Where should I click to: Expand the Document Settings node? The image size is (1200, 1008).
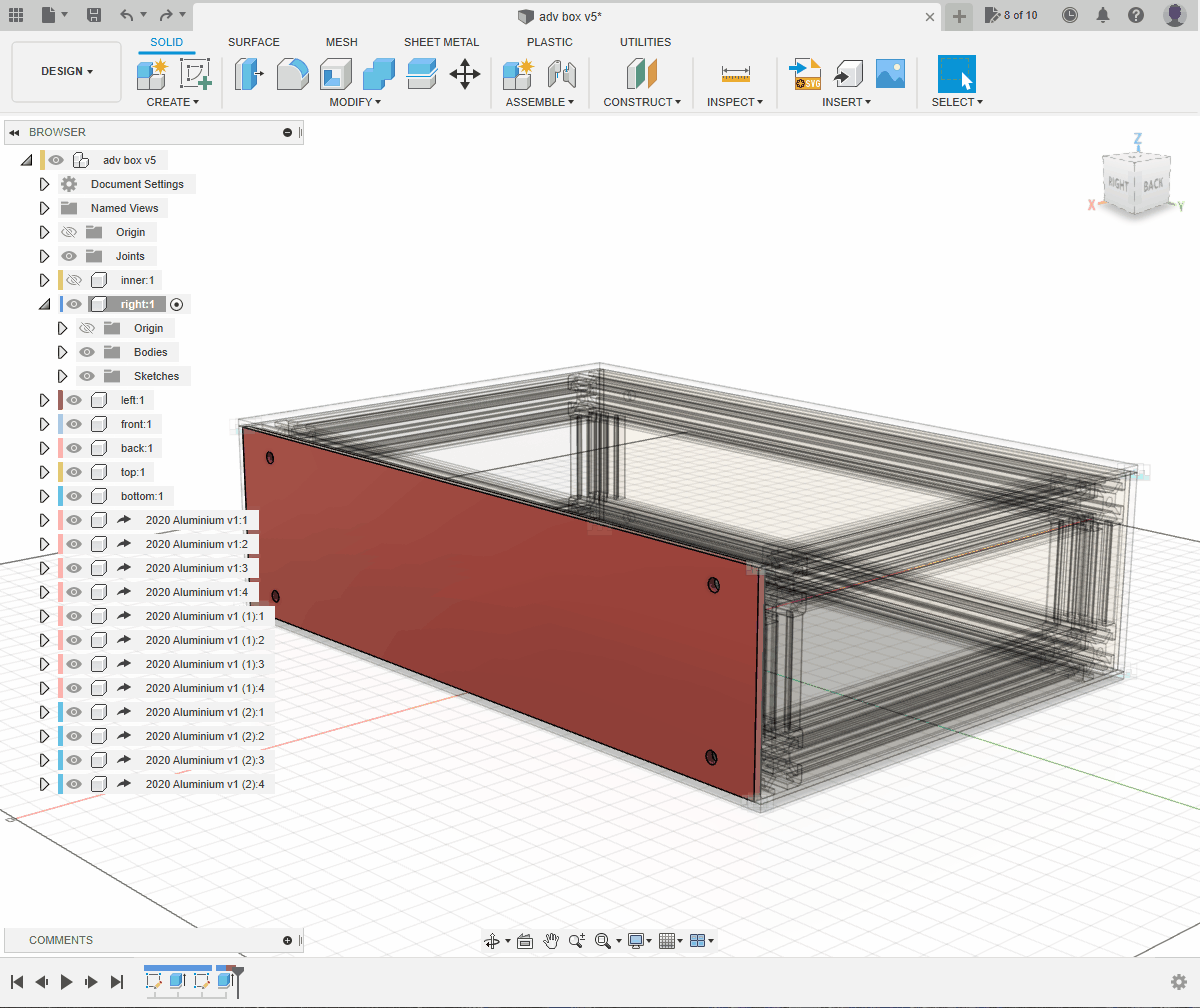pyautogui.click(x=44, y=184)
